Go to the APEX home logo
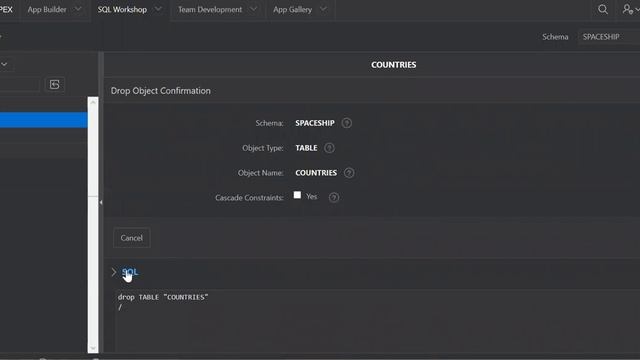The width and height of the screenshot is (640, 360). tap(6, 9)
